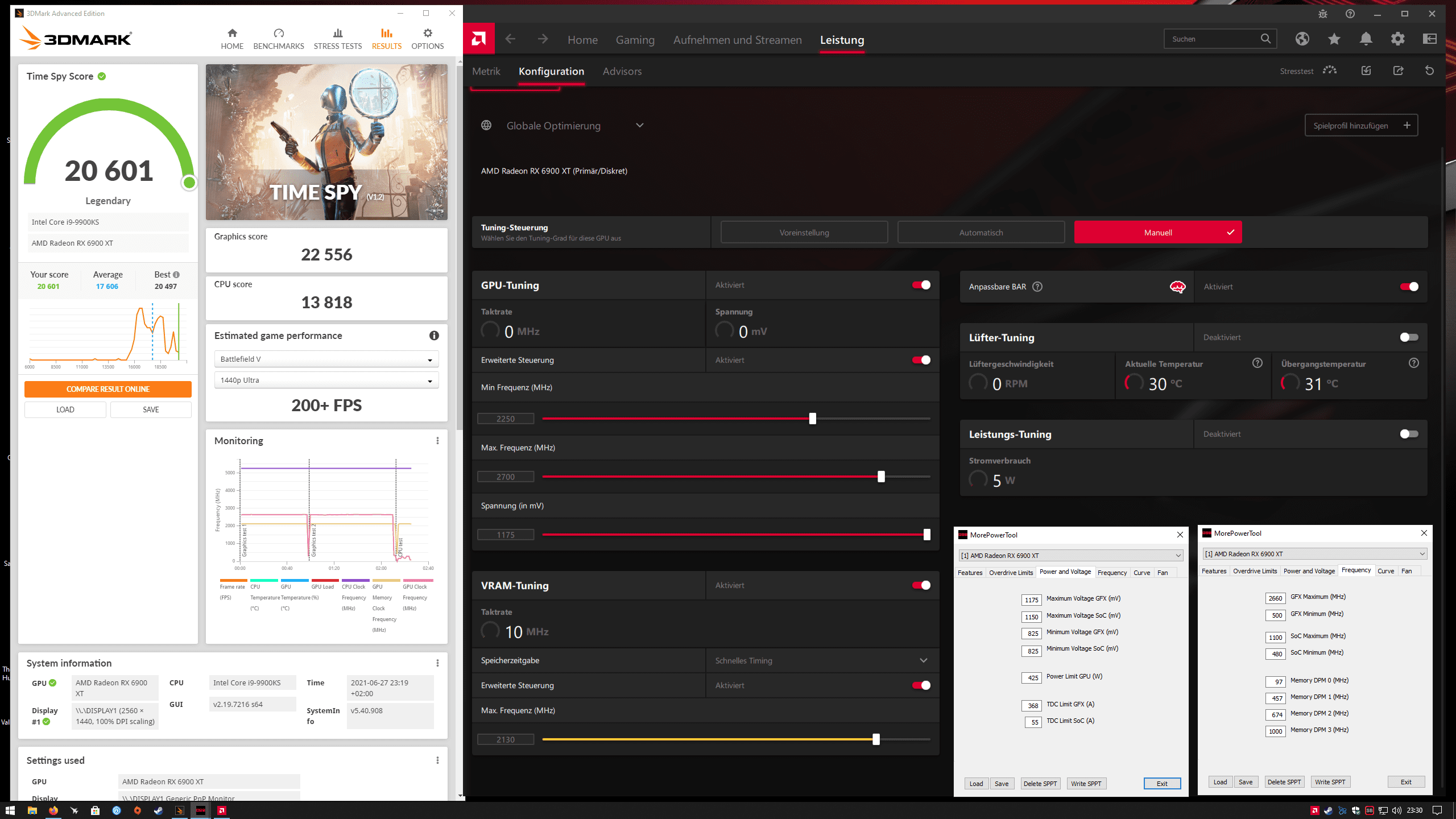This screenshot has width=1456, height=819.
Task: Reset tuning with the undo arrow icon
Action: pos(1429,71)
